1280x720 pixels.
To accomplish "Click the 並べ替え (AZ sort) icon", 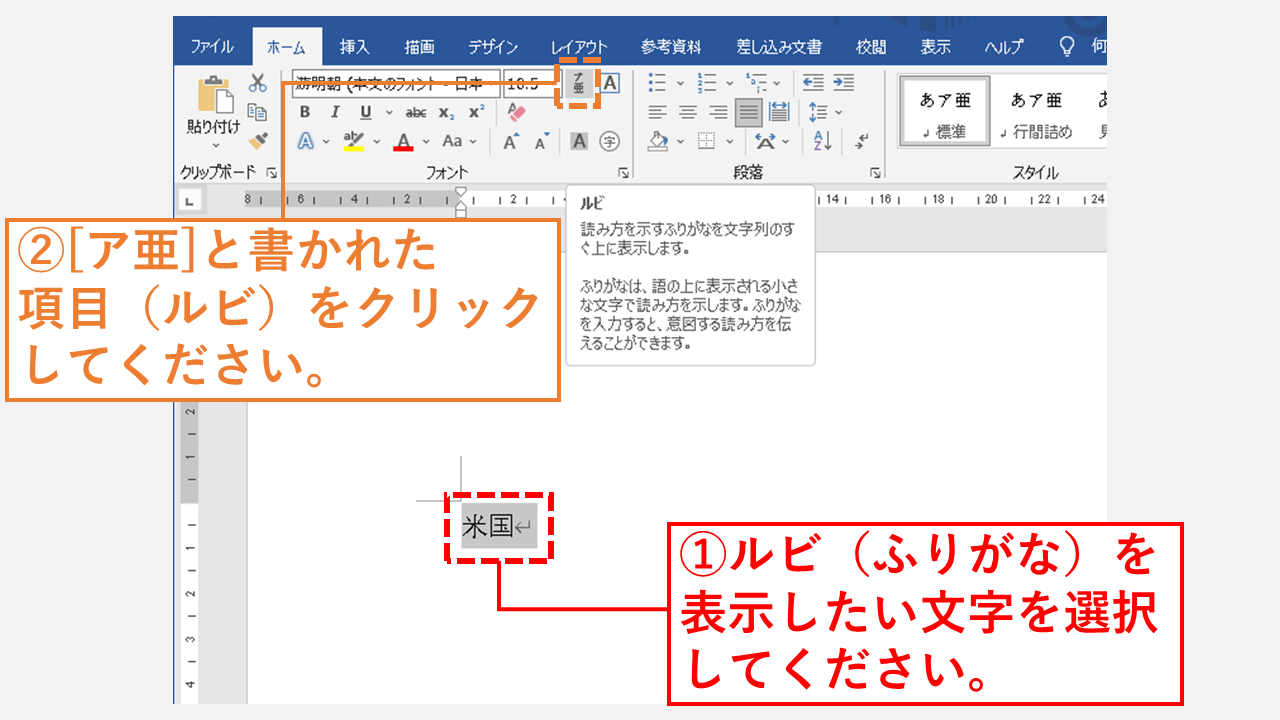I will [x=822, y=141].
